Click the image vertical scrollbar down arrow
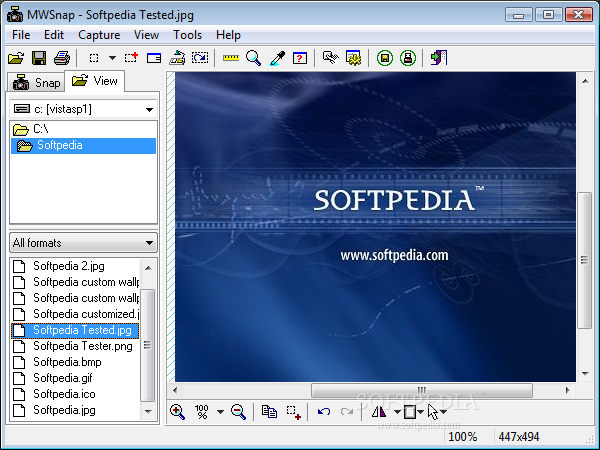 [x=585, y=373]
